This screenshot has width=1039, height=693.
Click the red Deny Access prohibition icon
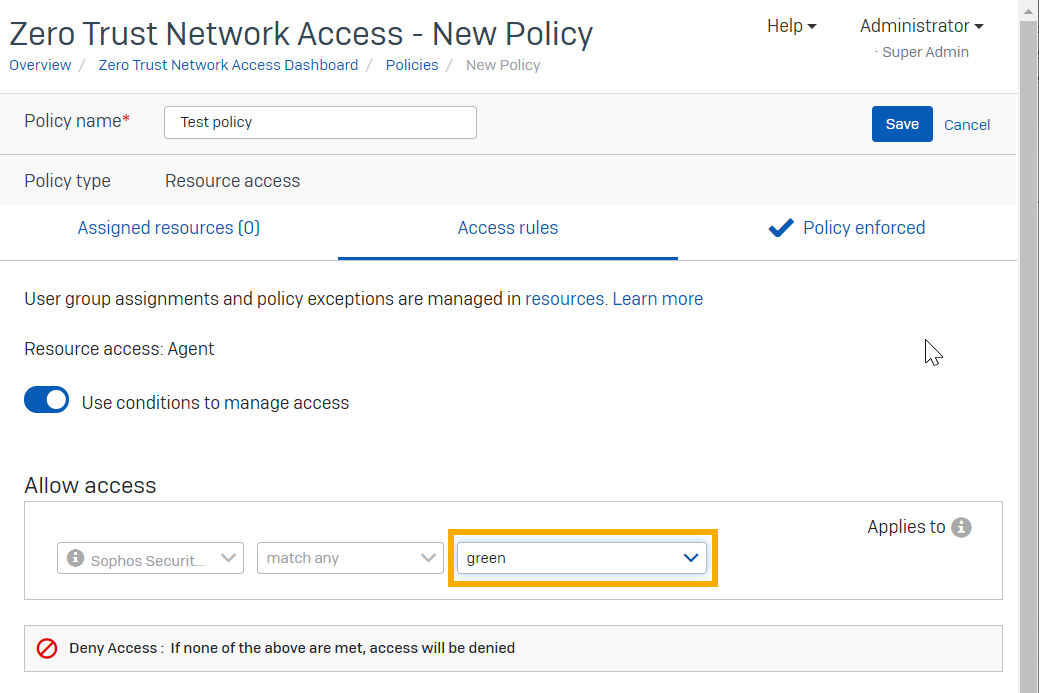[x=46, y=648]
